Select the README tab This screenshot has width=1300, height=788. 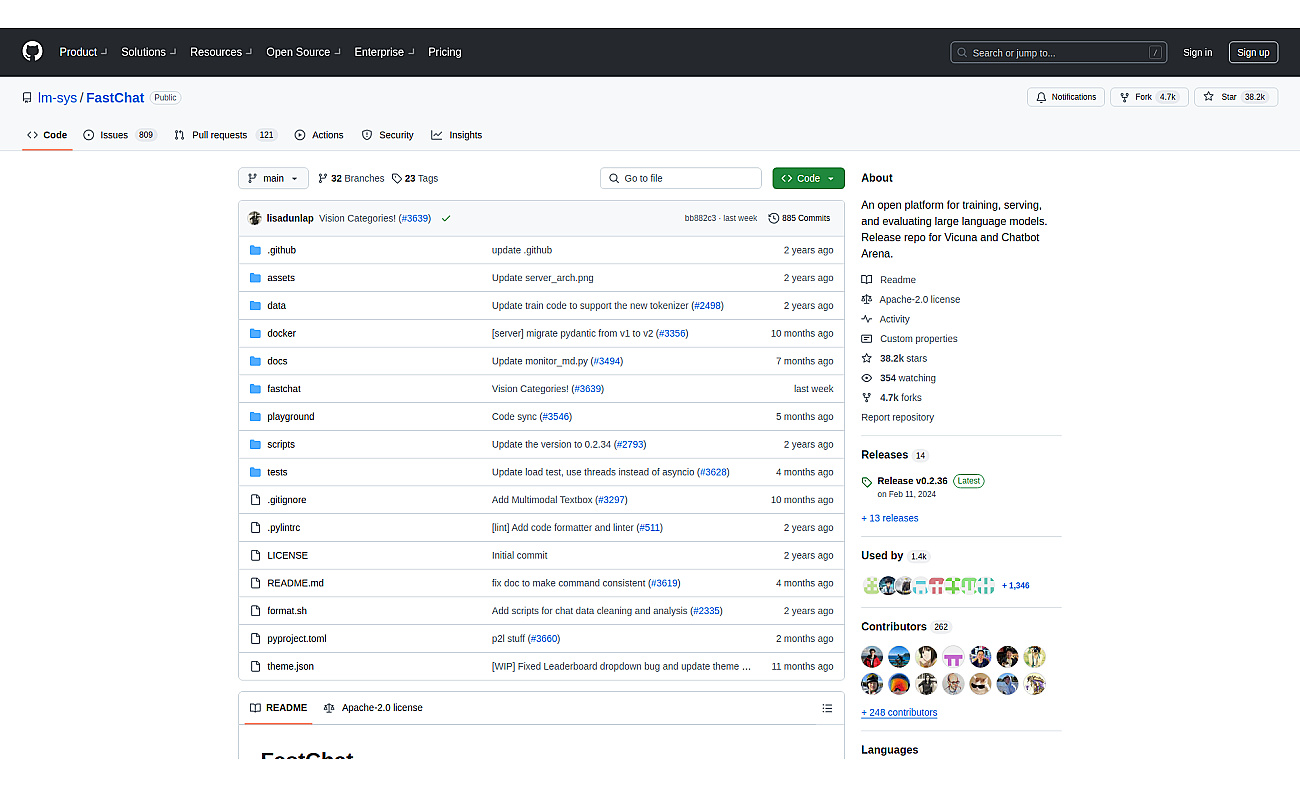pos(278,708)
